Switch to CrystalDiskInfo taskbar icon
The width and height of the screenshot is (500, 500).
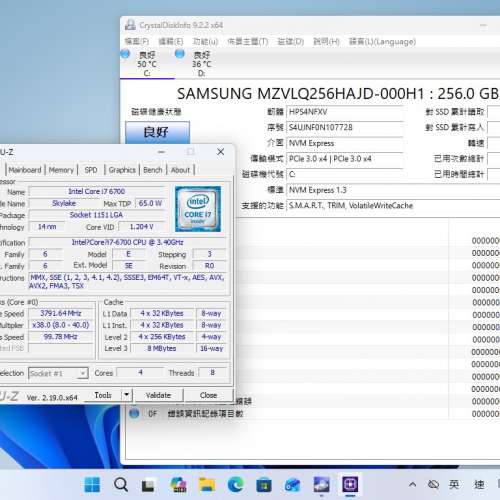point(321,484)
